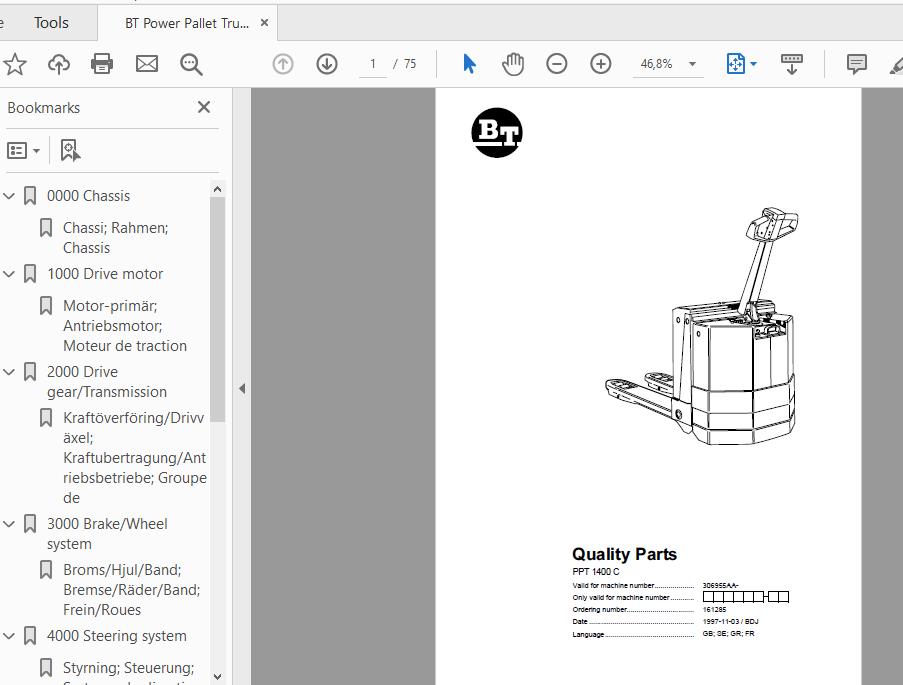Click bookmark icon beside 0000 Chassis
The image size is (903, 685).
coord(30,196)
